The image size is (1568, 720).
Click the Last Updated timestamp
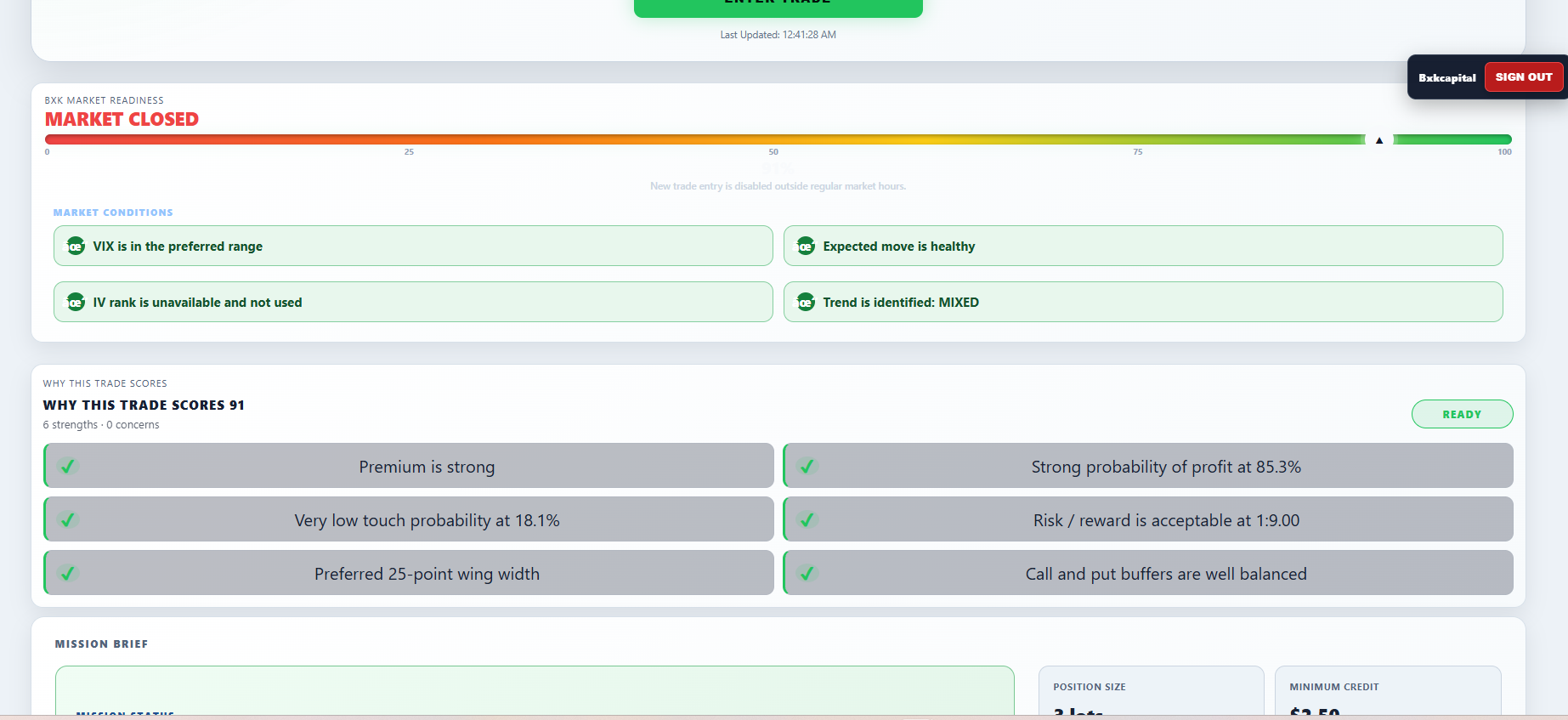point(778,35)
